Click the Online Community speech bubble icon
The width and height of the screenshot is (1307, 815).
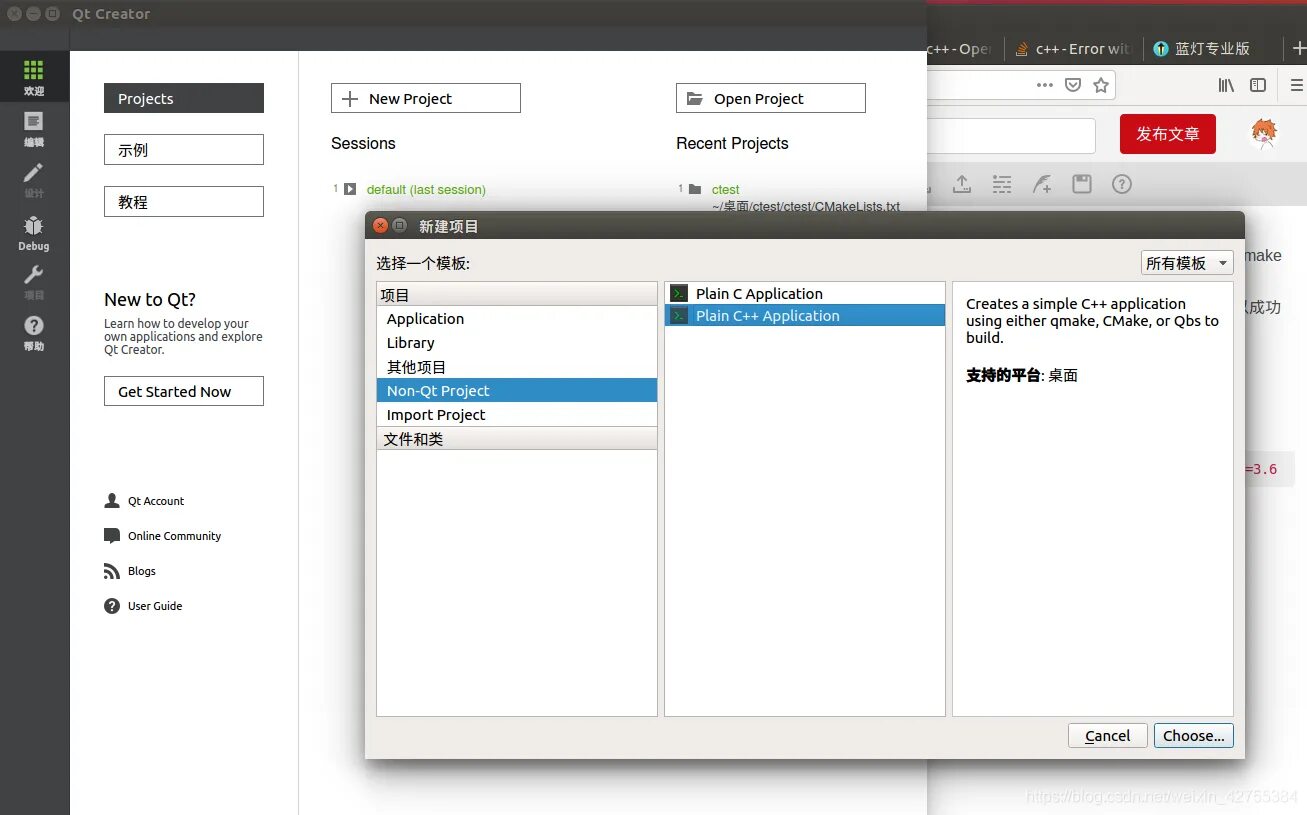click(x=112, y=536)
